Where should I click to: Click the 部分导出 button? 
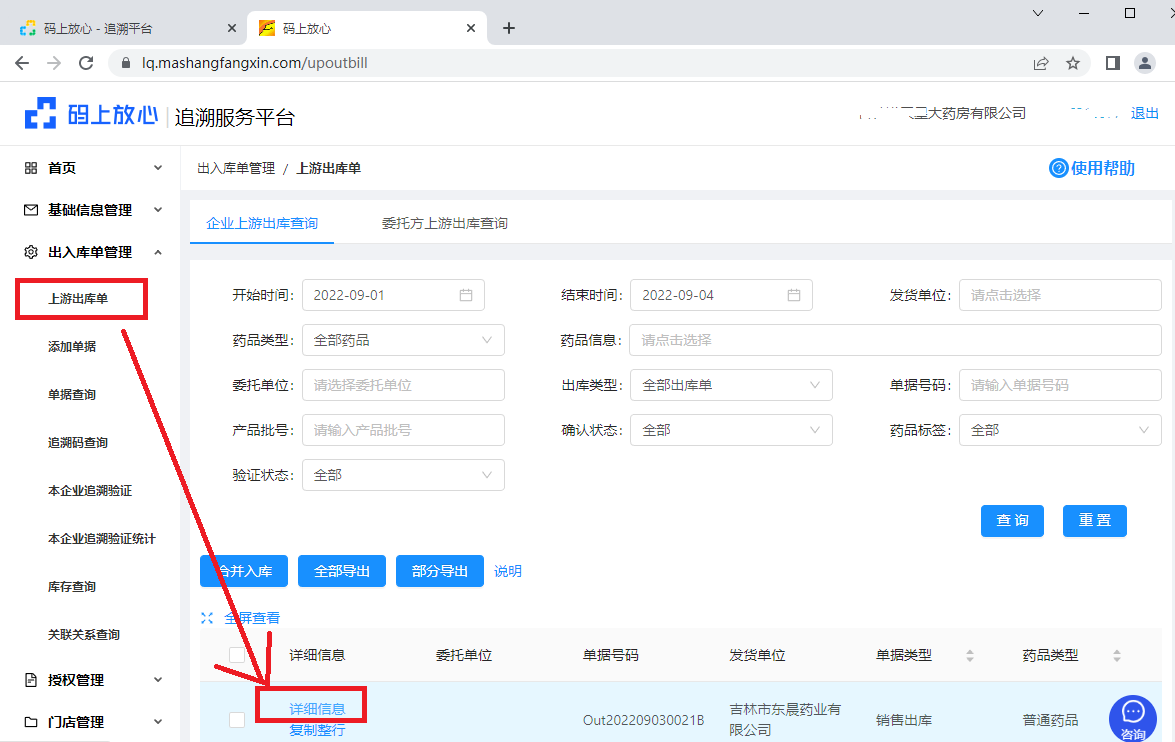(x=440, y=571)
